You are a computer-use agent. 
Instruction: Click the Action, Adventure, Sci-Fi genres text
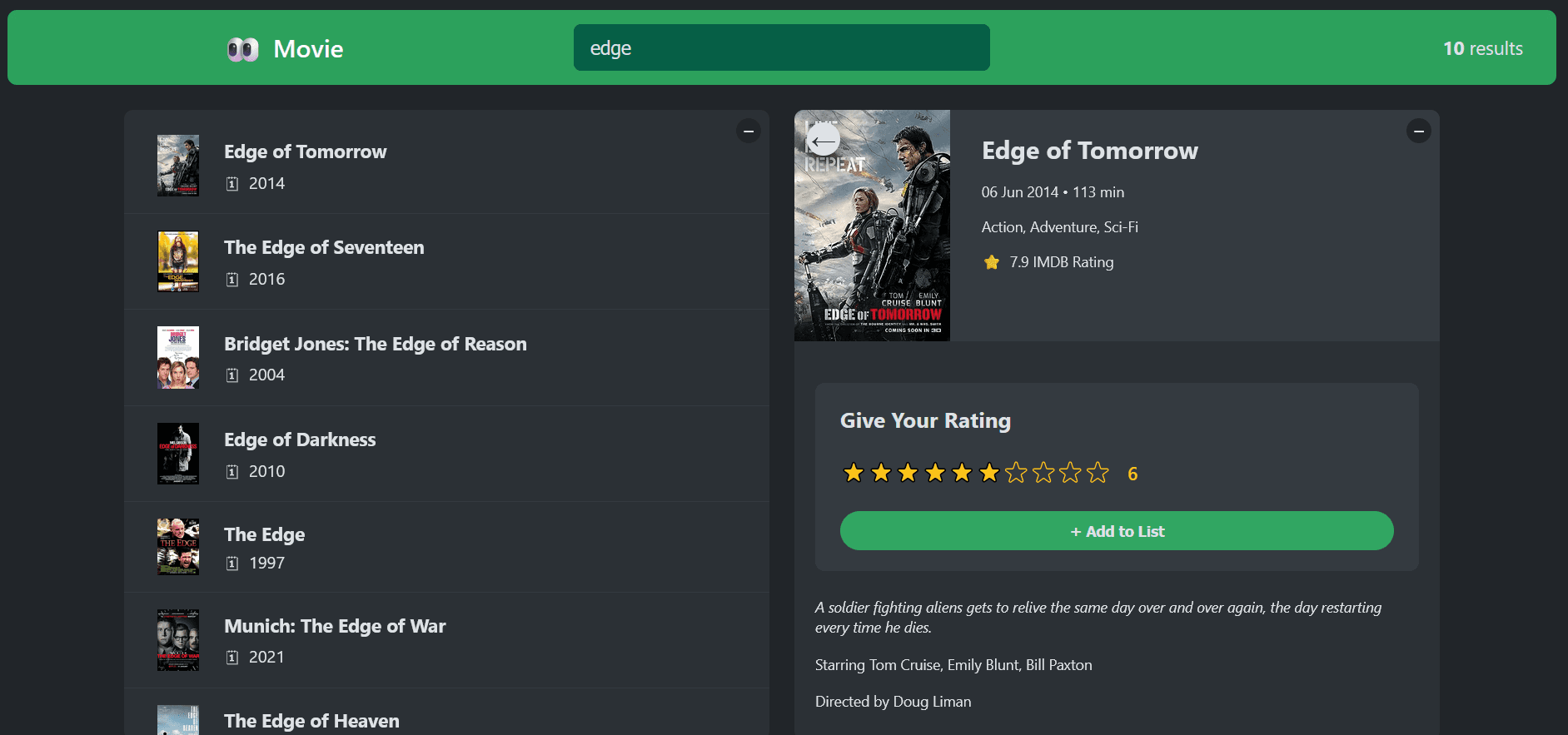coord(1059,227)
